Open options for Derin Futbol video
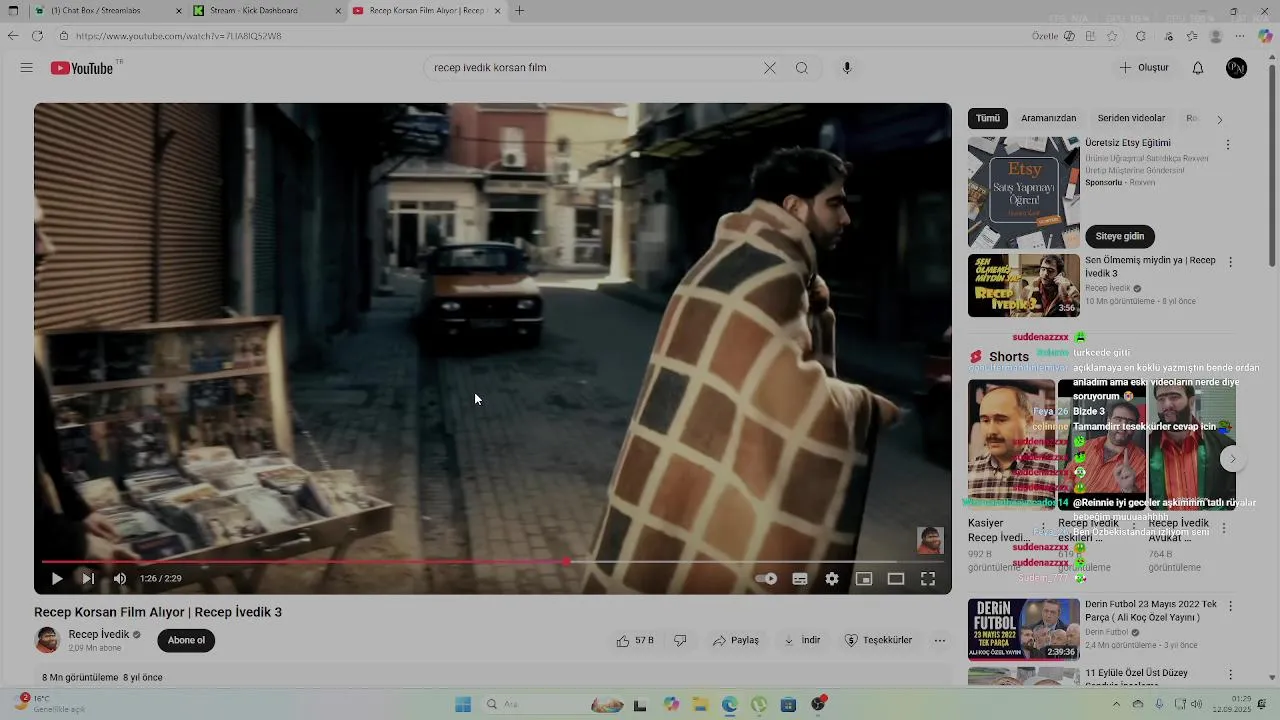 point(1230,606)
